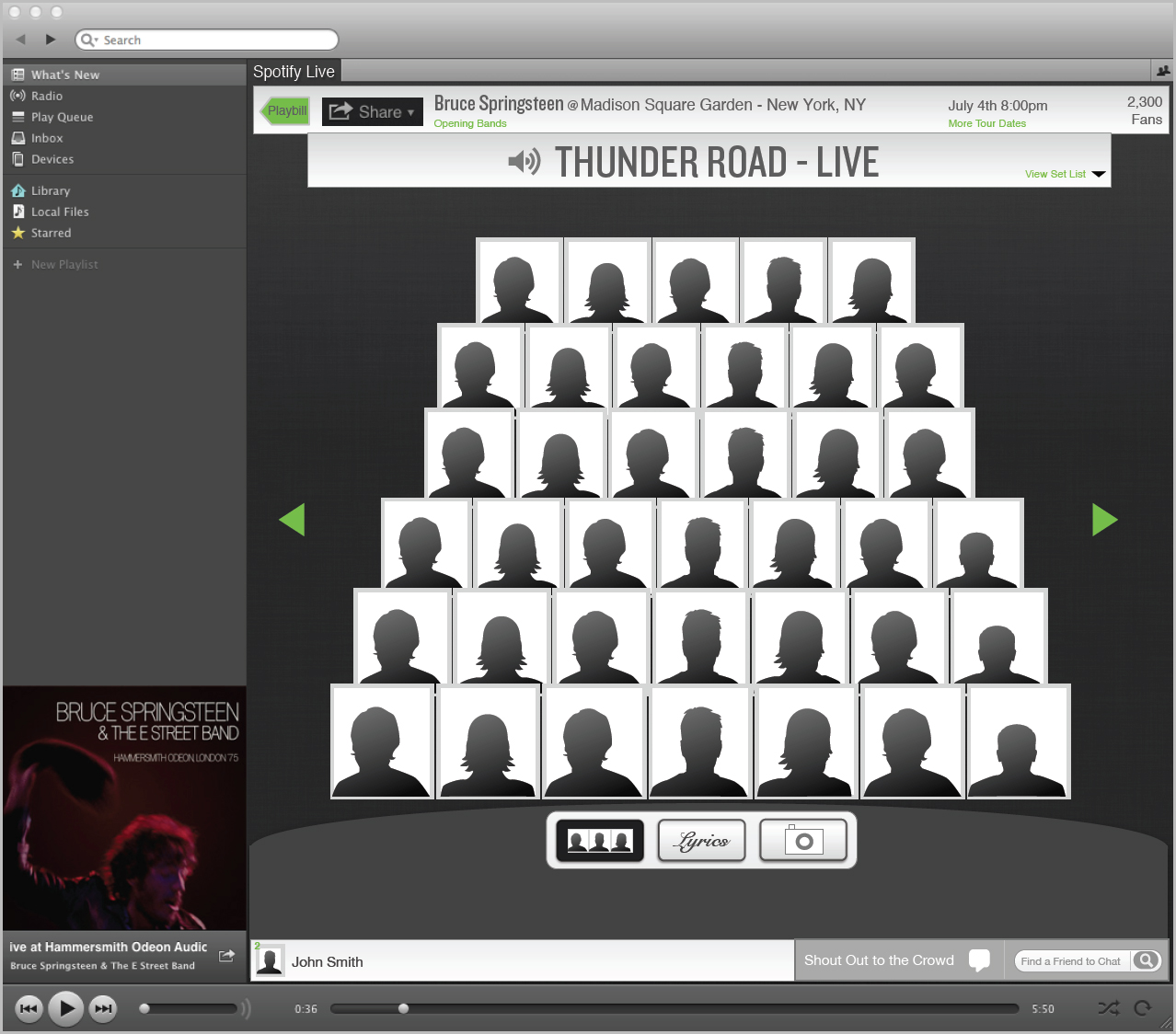Click the speech bubble shout icon

[x=980, y=960]
